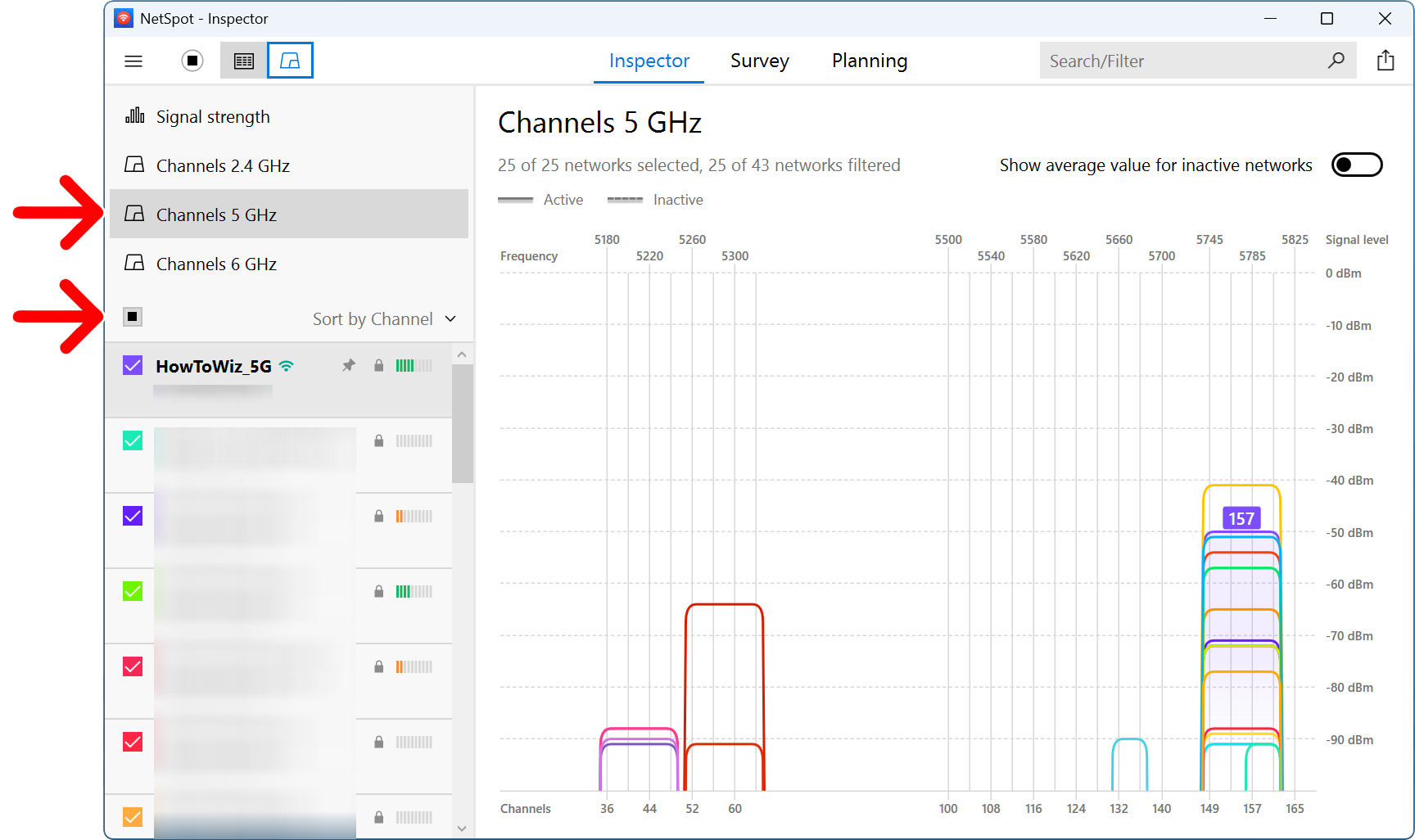1415x840 pixels.
Task: Toggle average value for inactive networks
Action: coord(1356,165)
